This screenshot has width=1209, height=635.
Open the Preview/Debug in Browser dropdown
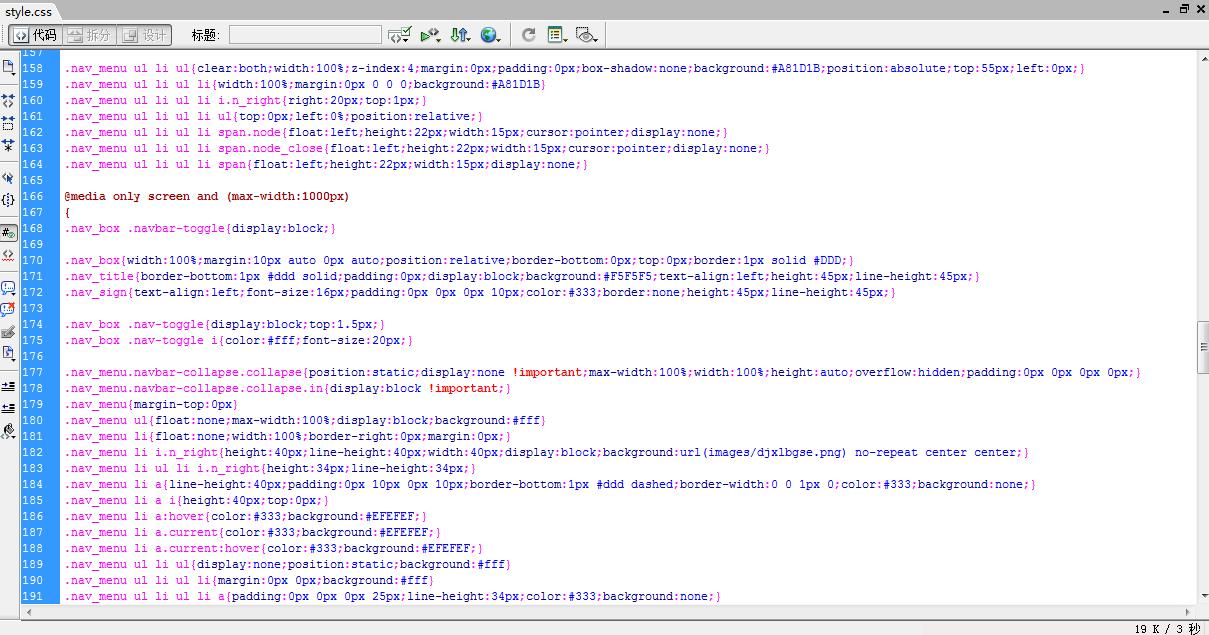pos(431,35)
